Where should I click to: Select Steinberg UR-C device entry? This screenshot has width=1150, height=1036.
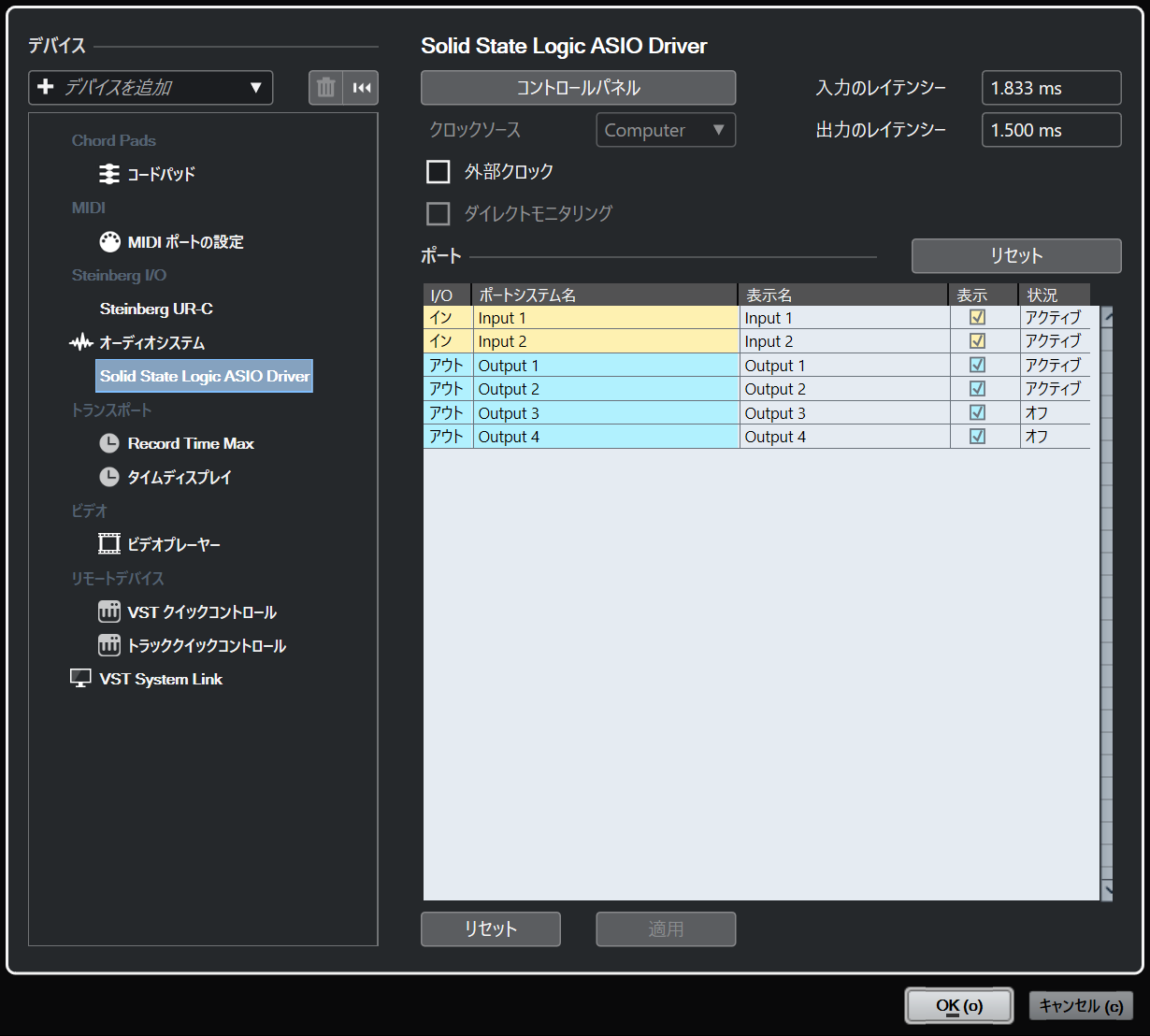pyautogui.click(x=156, y=309)
